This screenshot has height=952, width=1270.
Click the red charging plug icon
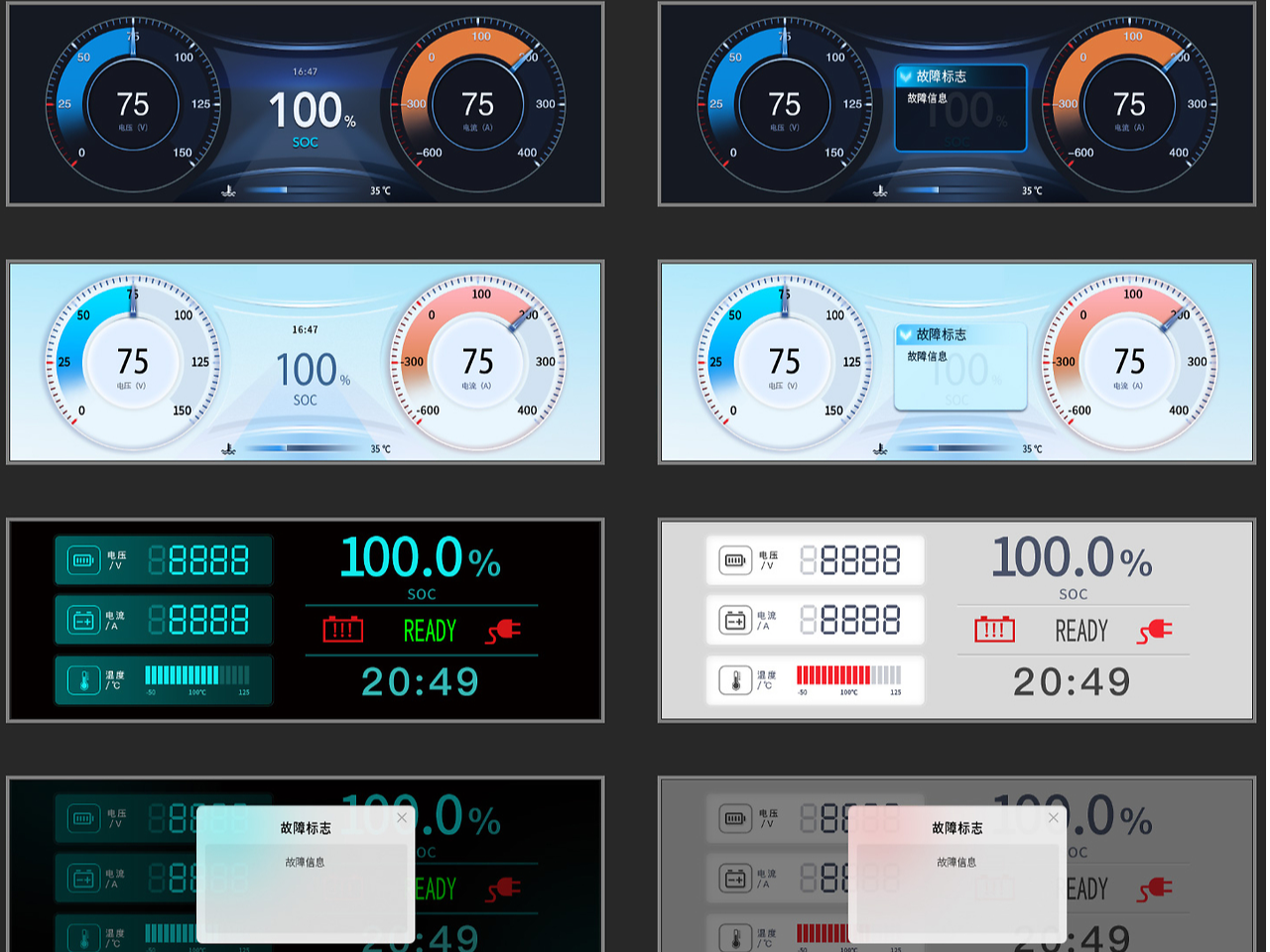tap(506, 632)
